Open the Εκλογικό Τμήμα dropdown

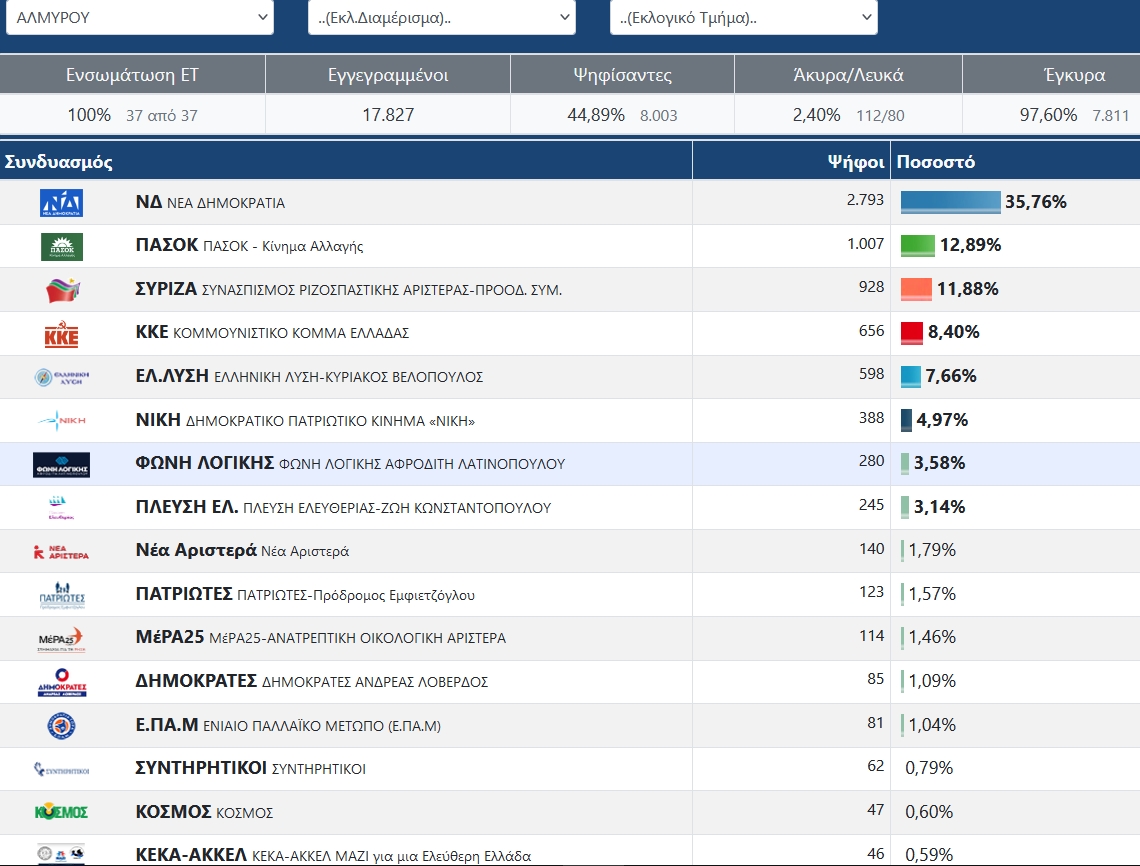743,17
